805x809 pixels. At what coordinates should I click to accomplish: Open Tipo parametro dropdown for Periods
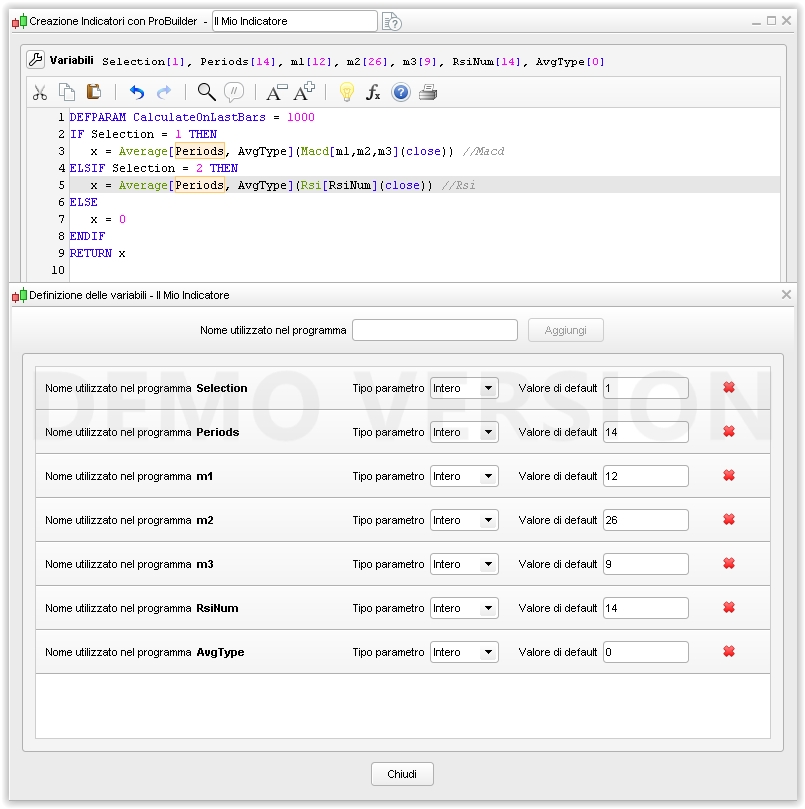(x=464, y=432)
